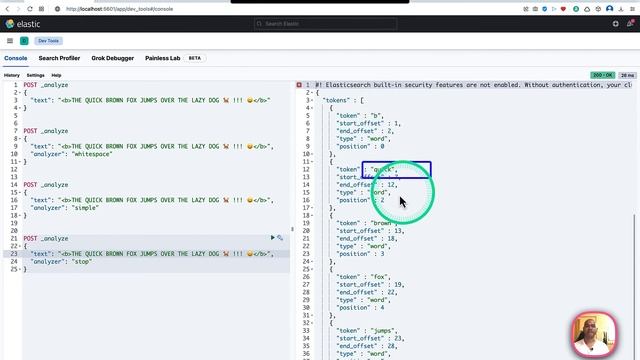Open the browser downloads arrow icon
The width and height of the screenshot is (640, 360).
[621, 9]
